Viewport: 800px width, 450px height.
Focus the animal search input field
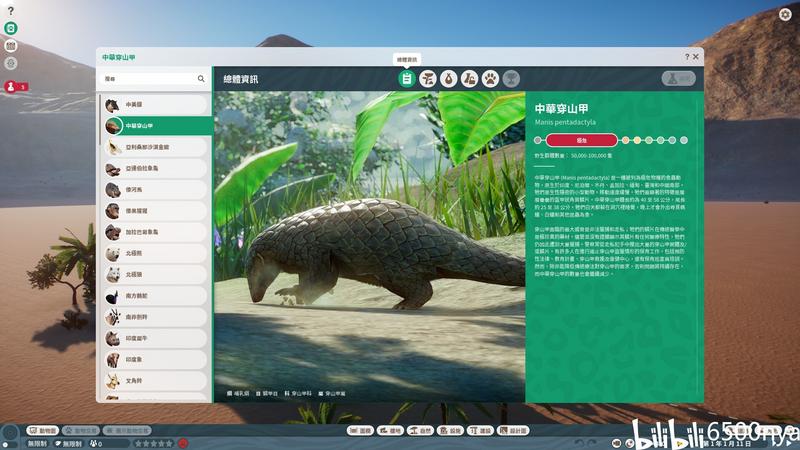click(x=154, y=79)
